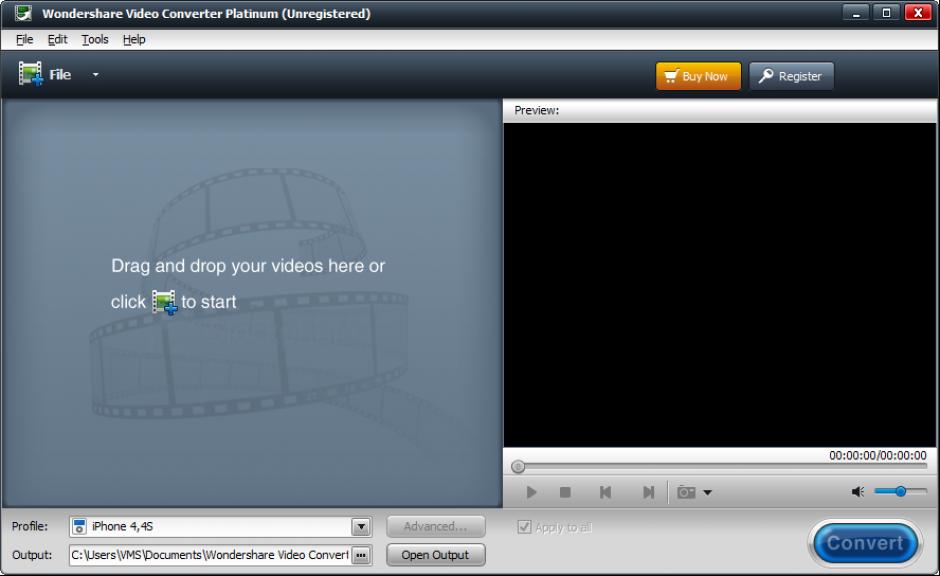
Task: Open the Profile dropdown list
Action: click(361, 527)
